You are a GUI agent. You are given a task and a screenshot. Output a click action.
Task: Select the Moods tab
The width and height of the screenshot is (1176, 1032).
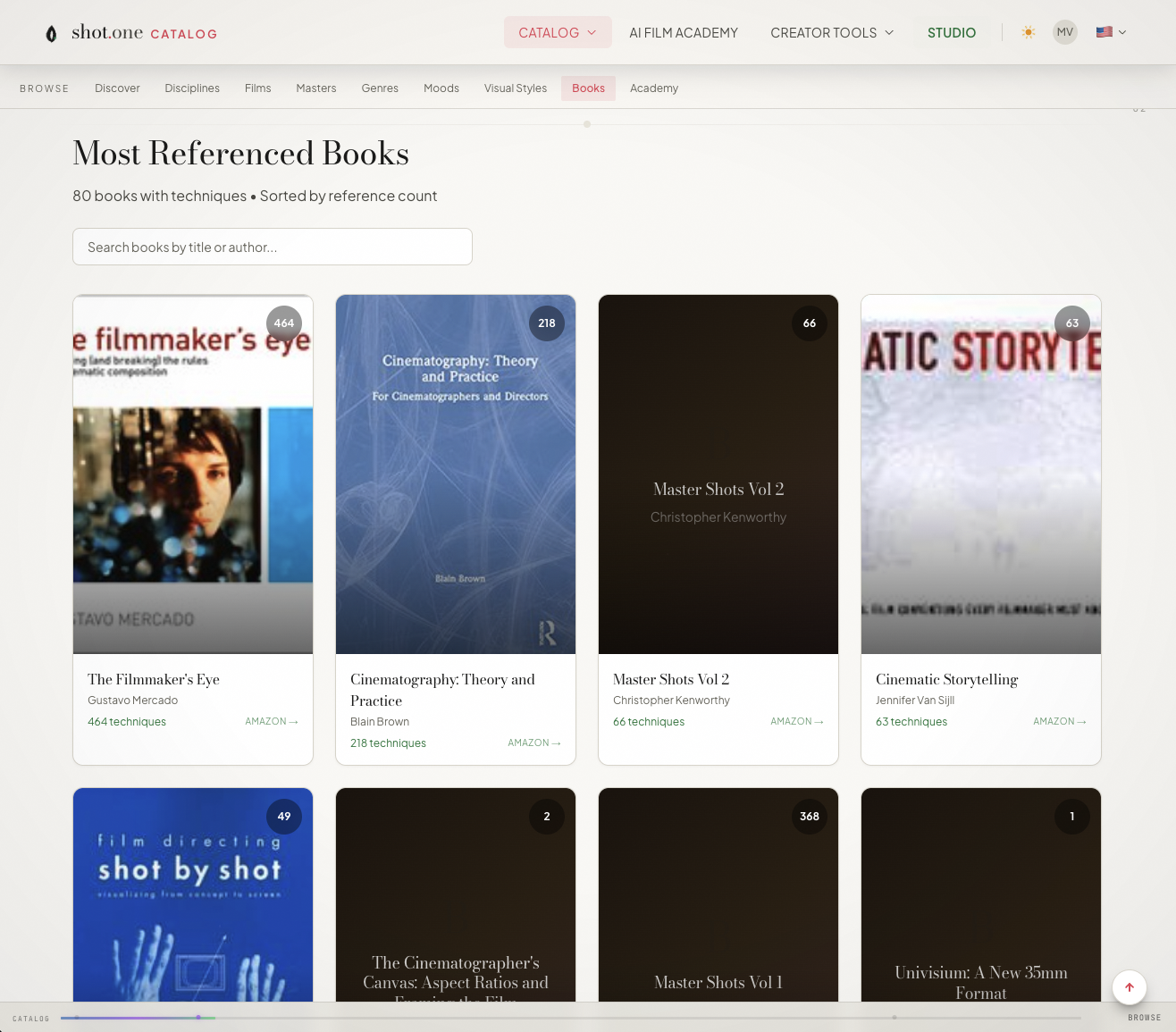tap(441, 88)
